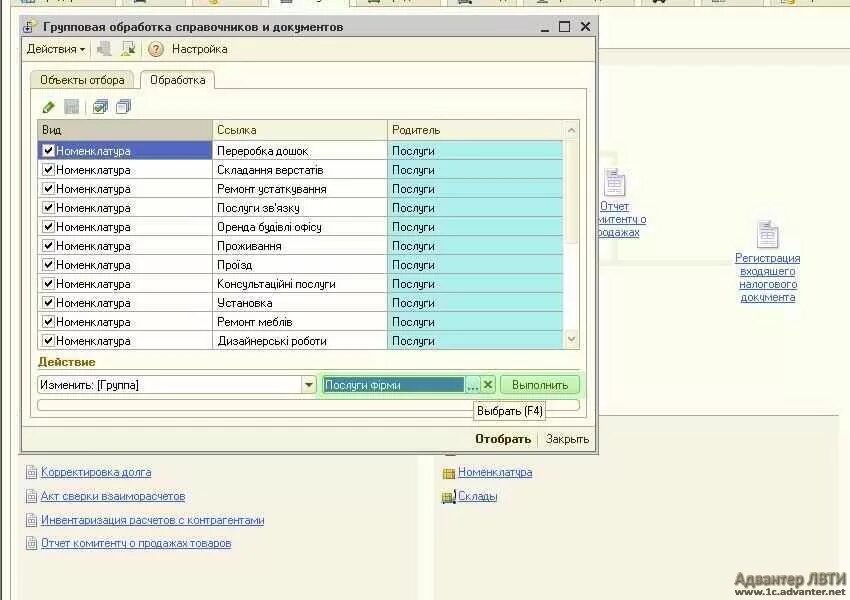Click the Отобрать button
This screenshot has width=850, height=600.
click(x=503, y=439)
